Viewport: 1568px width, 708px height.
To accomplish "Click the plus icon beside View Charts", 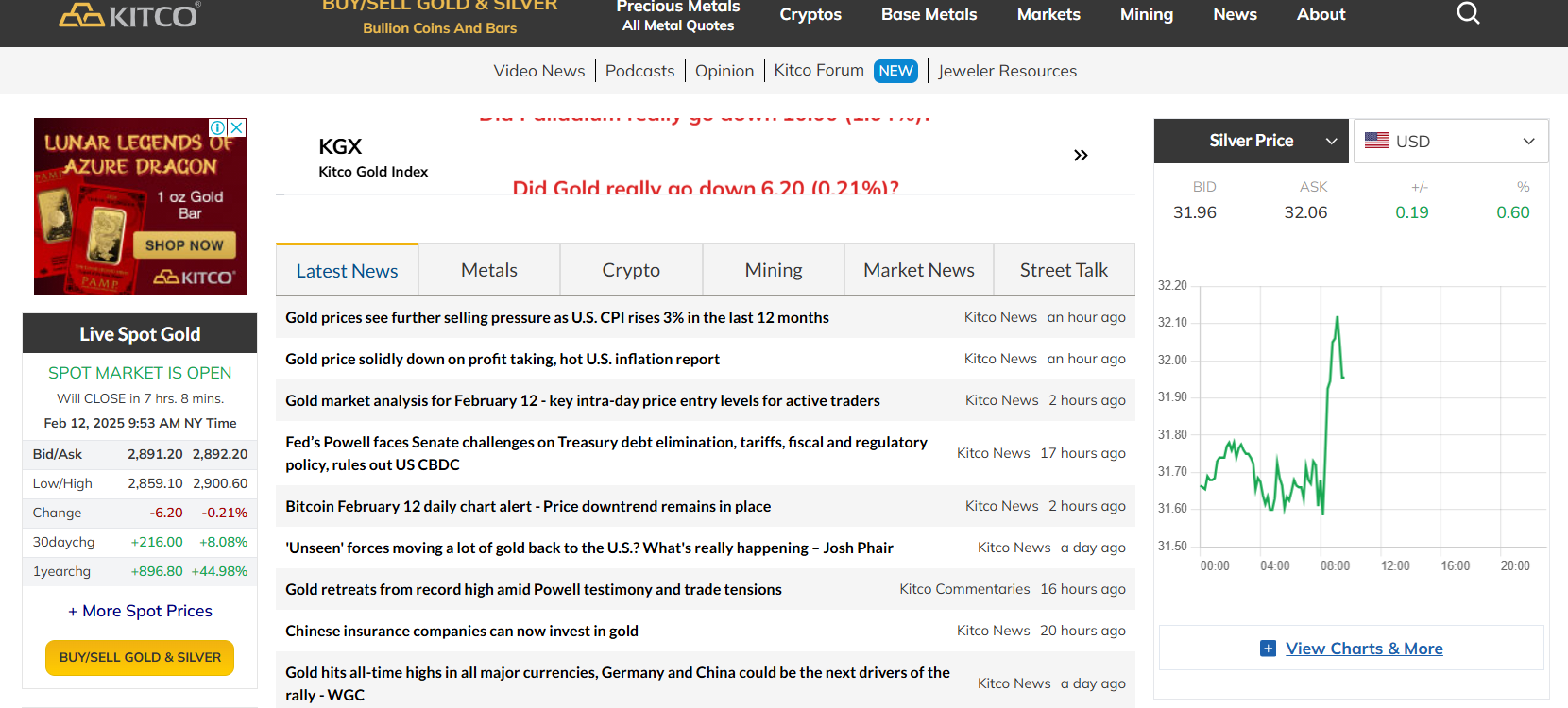I will 1268,649.
